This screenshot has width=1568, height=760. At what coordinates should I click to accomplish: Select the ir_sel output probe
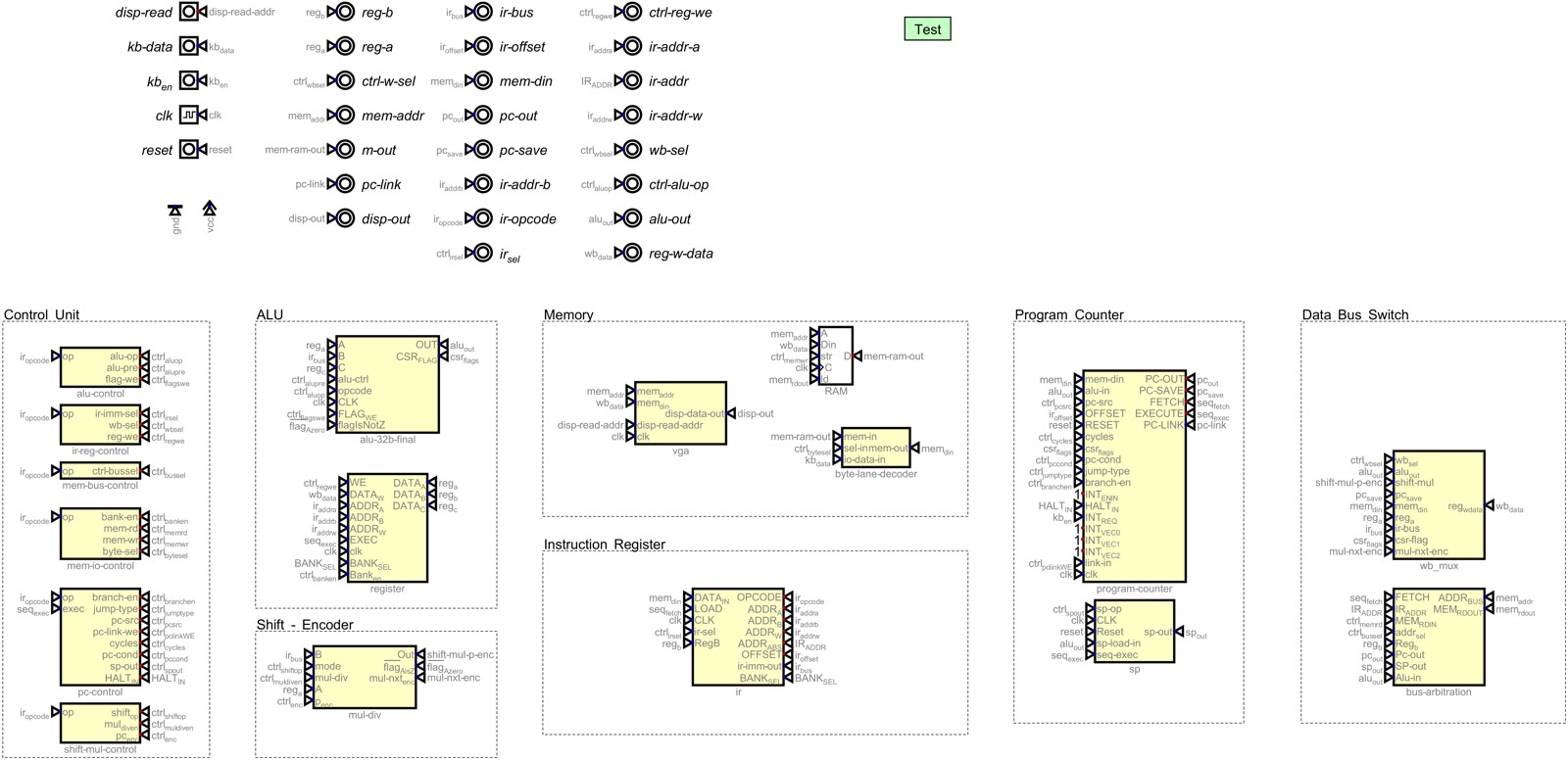click(483, 253)
